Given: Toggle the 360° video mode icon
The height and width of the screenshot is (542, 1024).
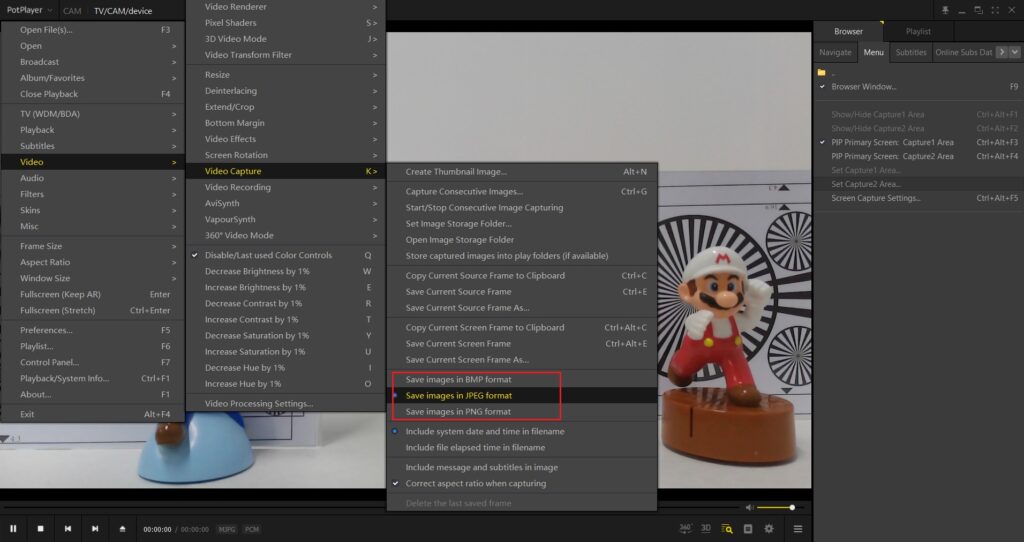Looking at the screenshot, I should 685,528.
